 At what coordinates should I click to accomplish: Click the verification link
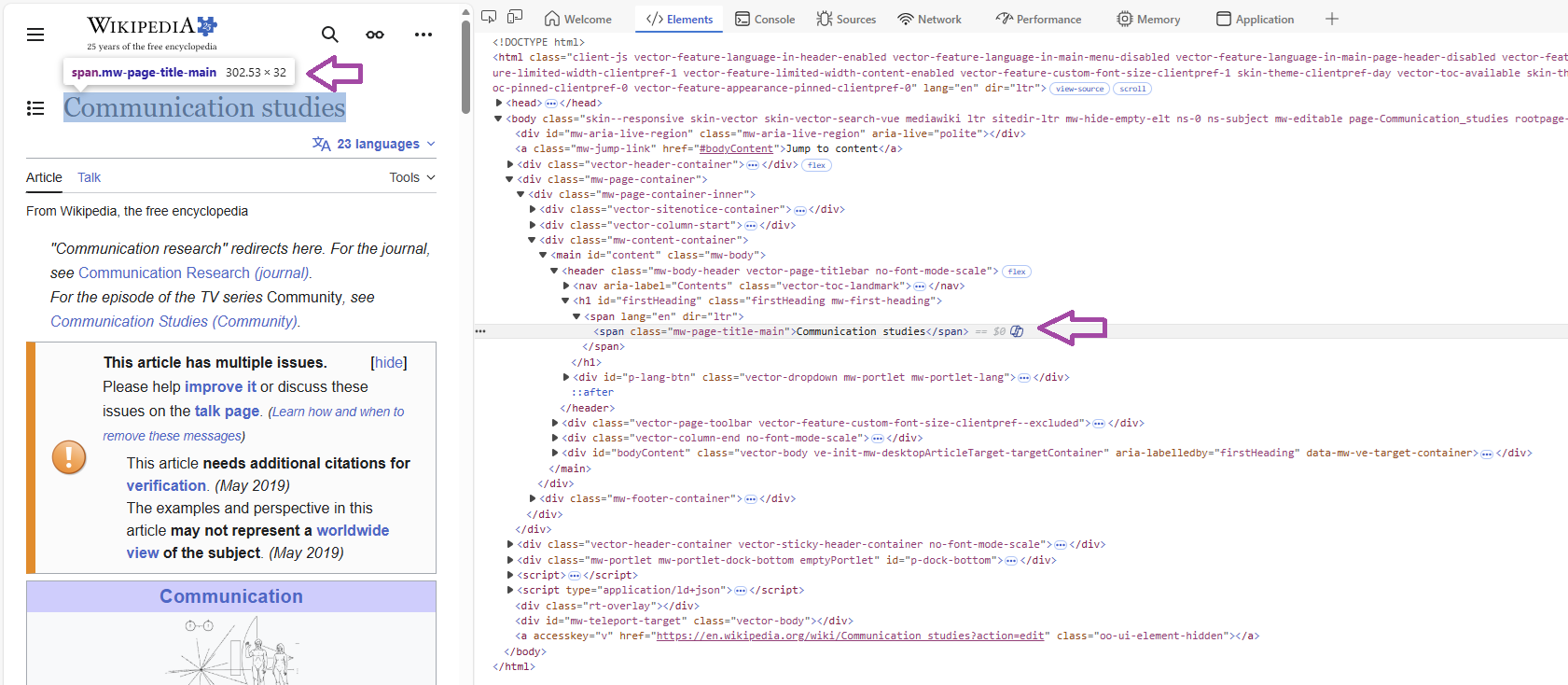pos(166,485)
